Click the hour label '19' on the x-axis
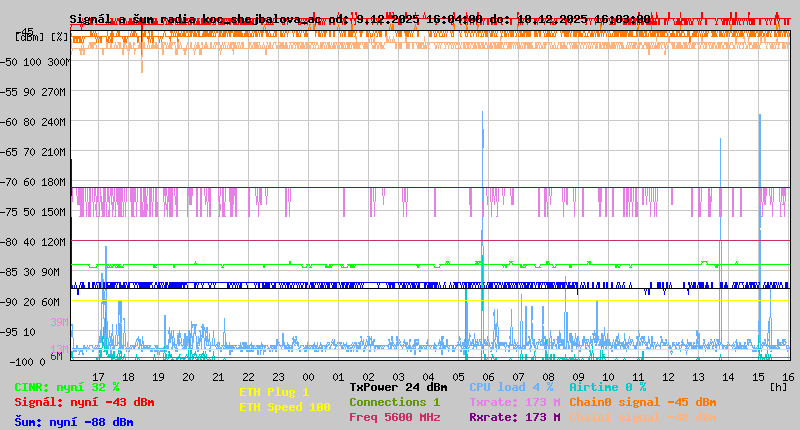Viewport: 800px width, 430px height. coord(159,377)
